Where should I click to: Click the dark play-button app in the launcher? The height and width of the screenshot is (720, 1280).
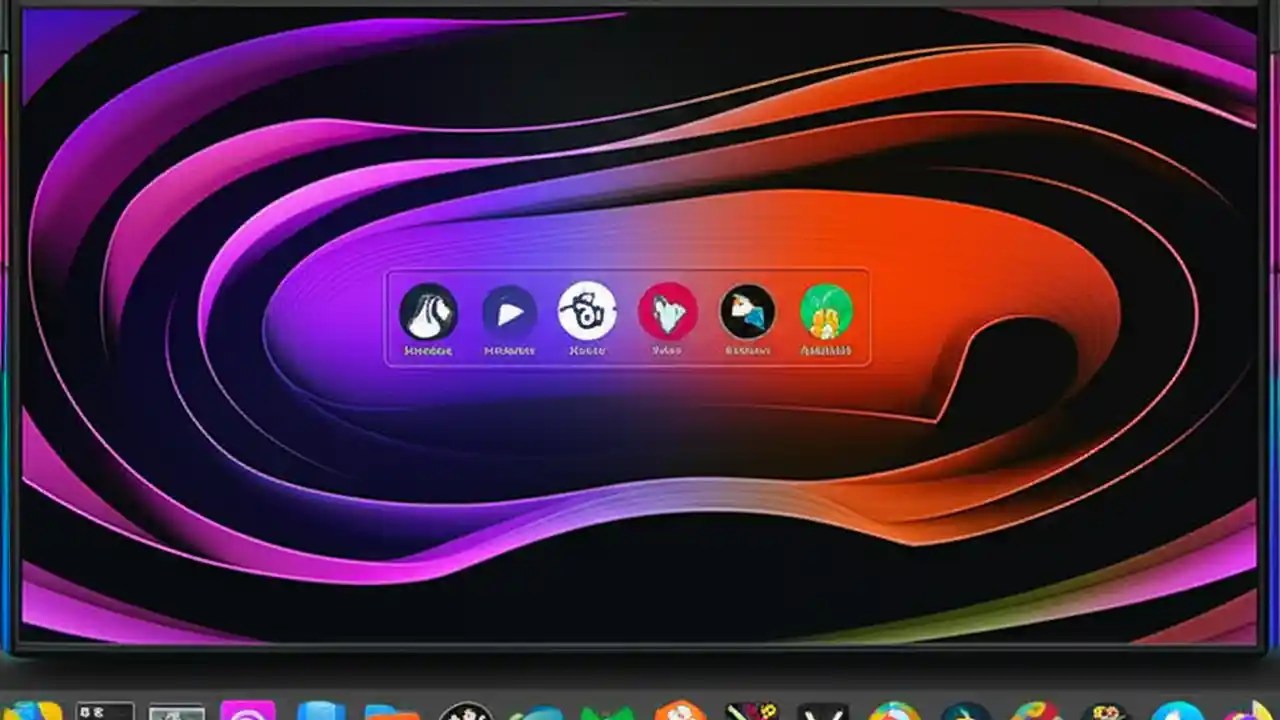coord(508,313)
